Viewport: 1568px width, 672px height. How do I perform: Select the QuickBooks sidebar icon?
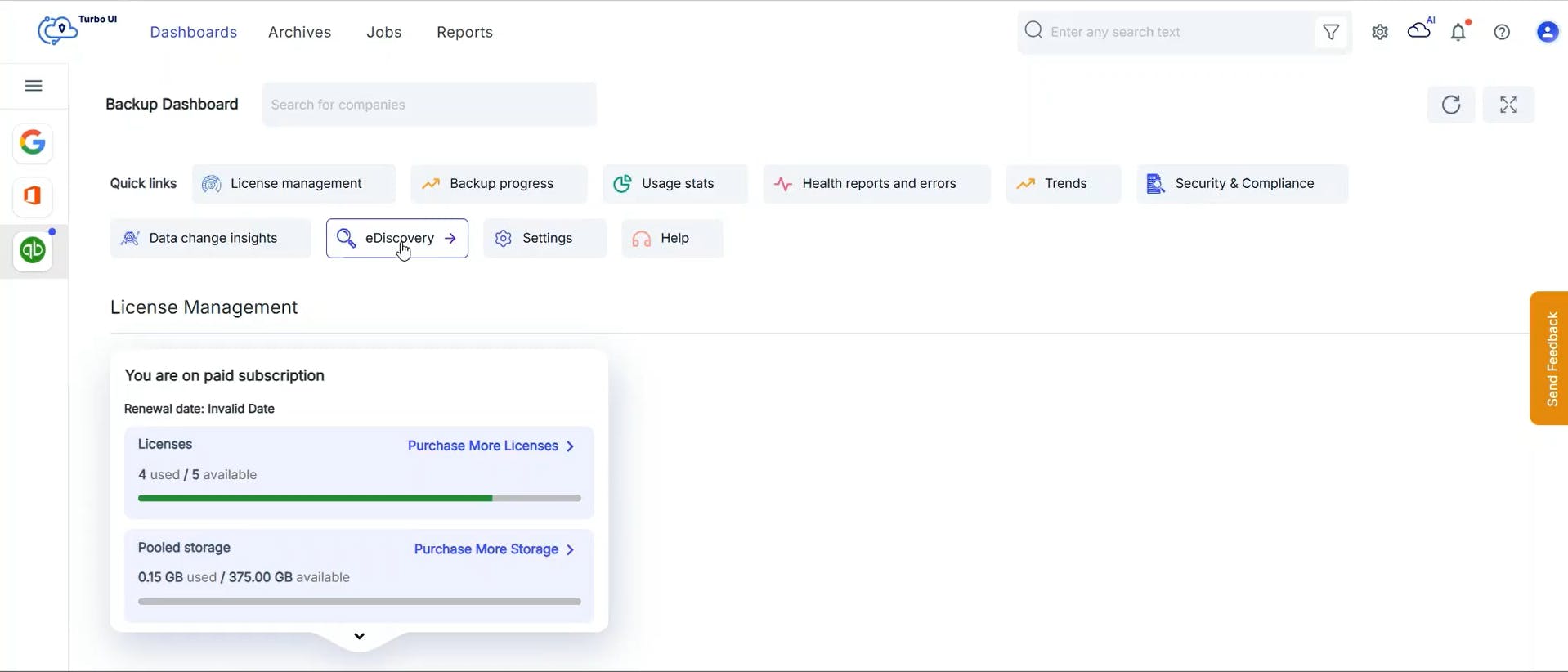[33, 250]
